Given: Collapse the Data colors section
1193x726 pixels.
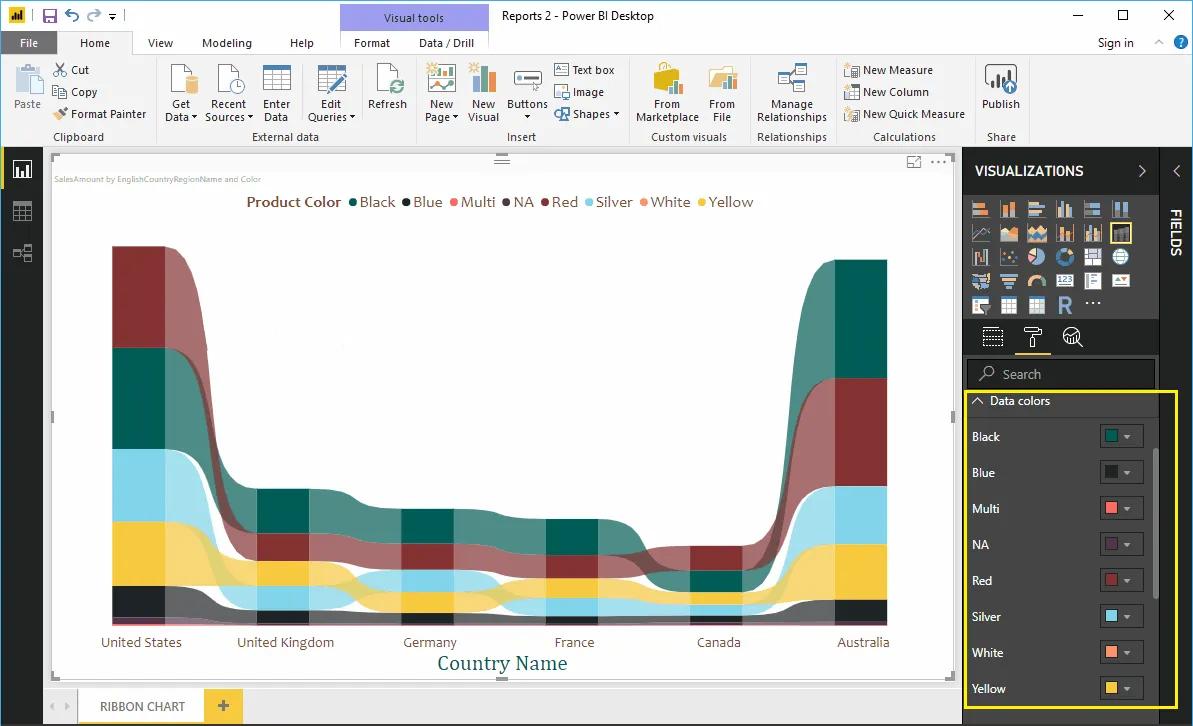Looking at the screenshot, I should point(978,401).
